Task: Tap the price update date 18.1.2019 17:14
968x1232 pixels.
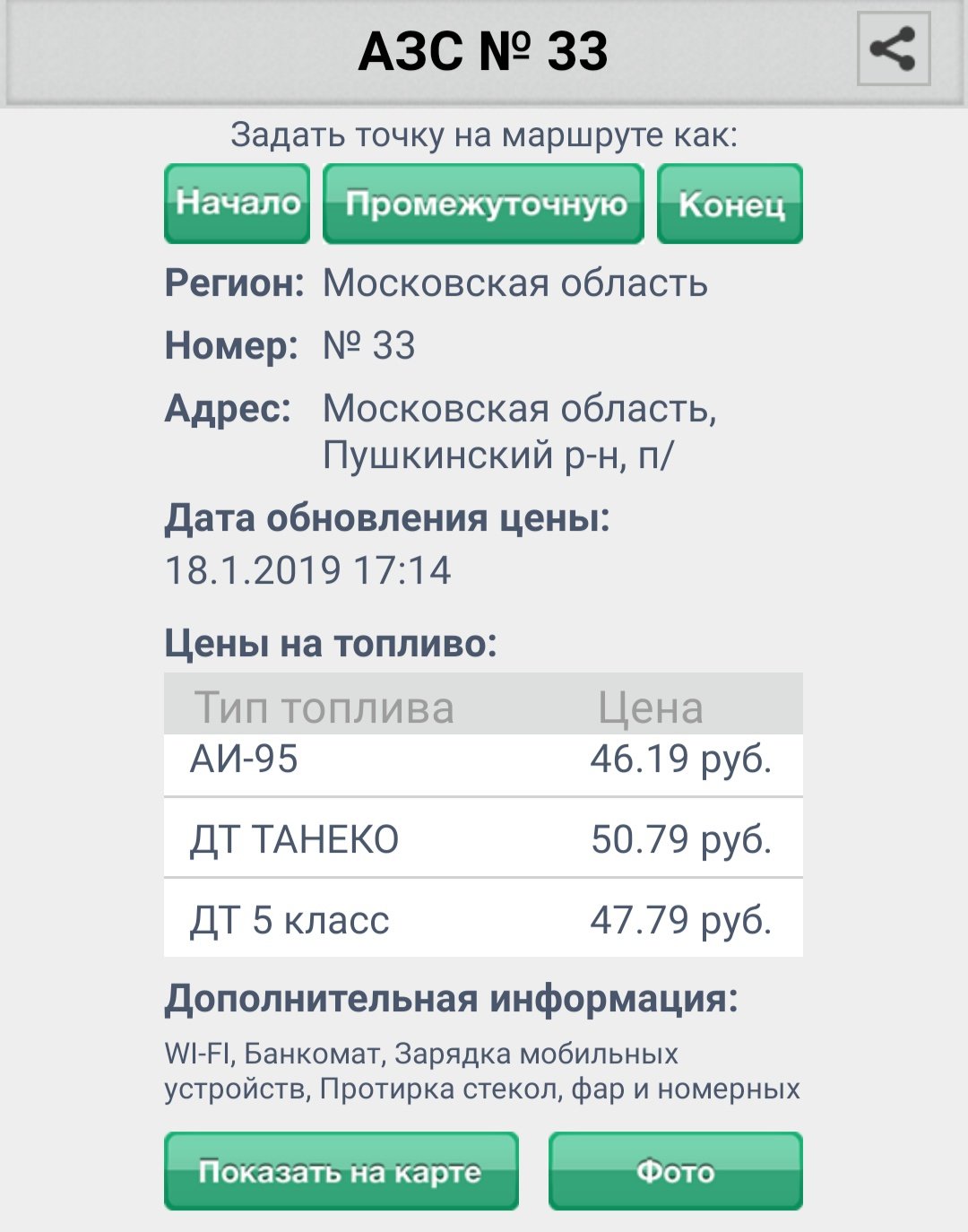Action: (x=308, y=570)
